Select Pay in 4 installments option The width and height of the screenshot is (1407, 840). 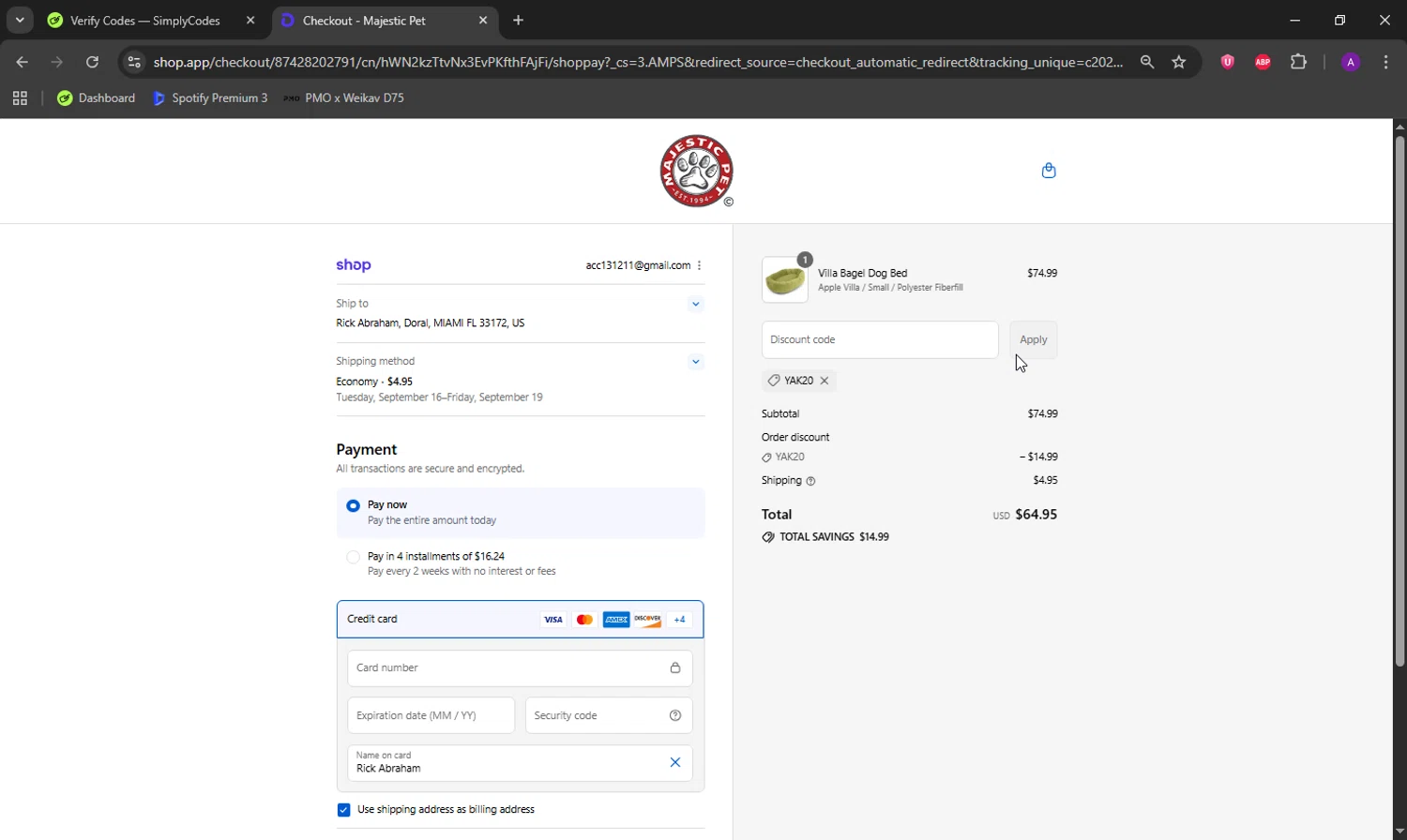[354, 557]
